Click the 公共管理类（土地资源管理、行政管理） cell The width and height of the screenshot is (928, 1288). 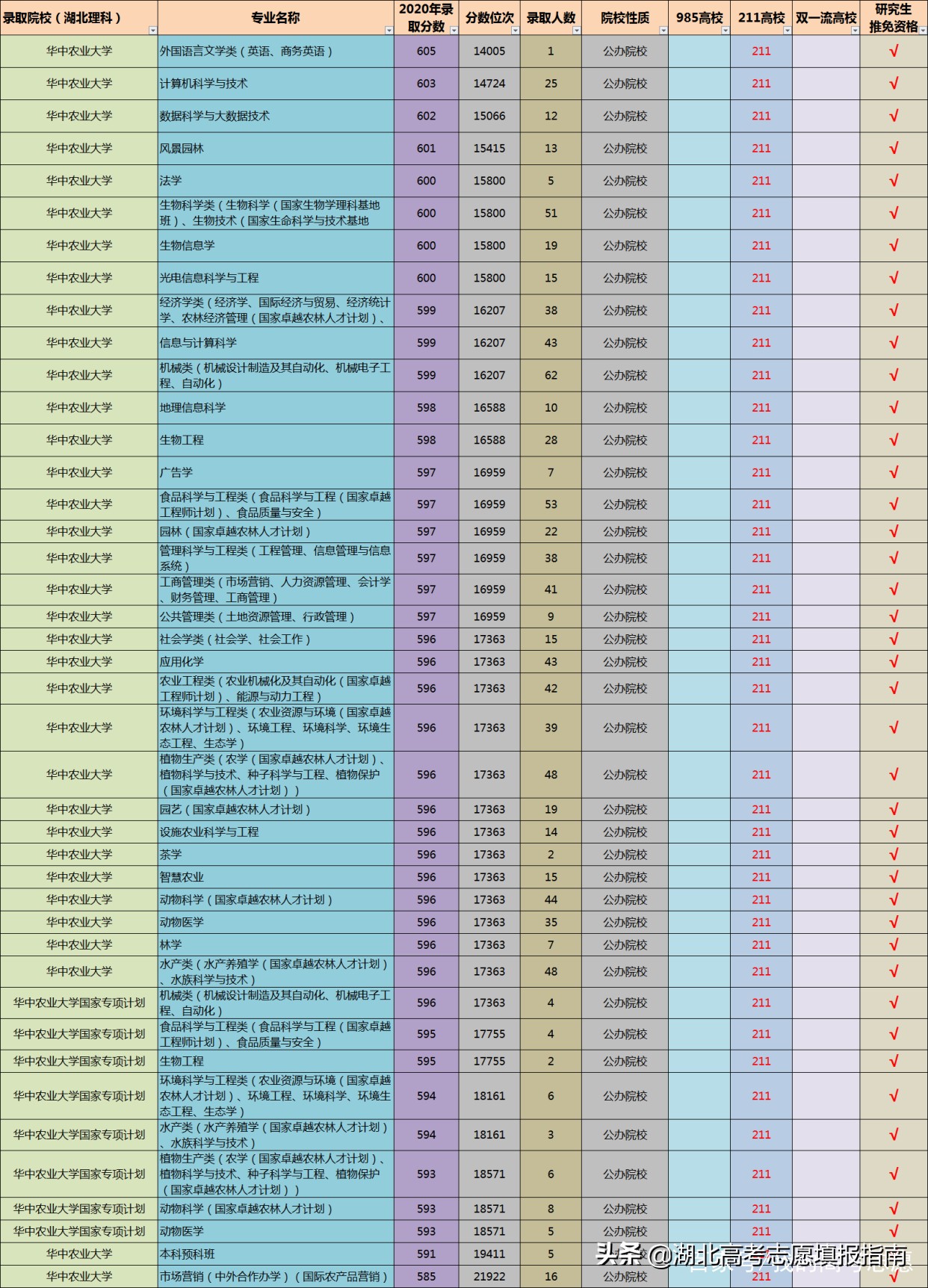276,617
